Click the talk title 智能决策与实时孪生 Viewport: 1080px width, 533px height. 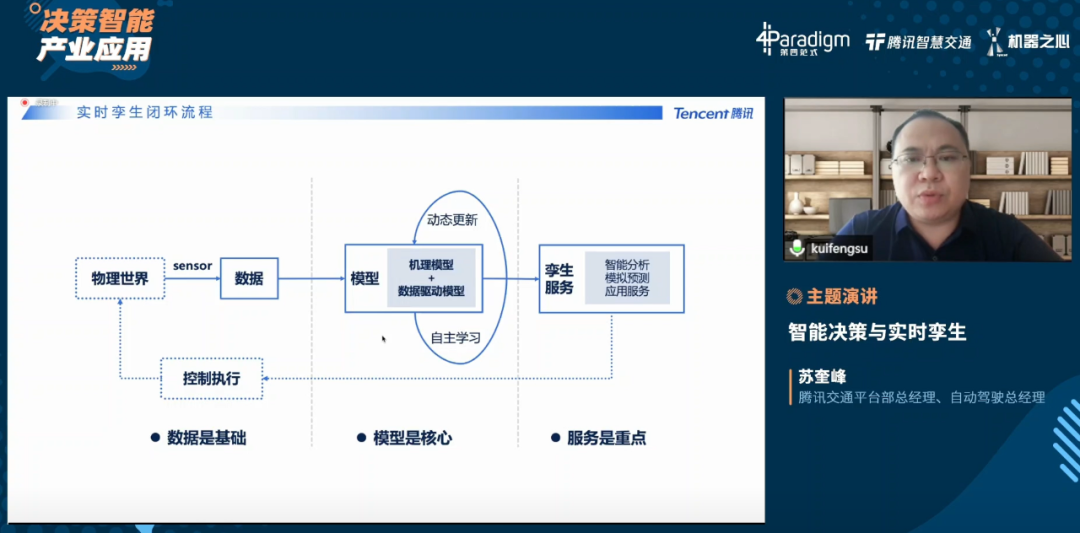[x=878, y=333]
